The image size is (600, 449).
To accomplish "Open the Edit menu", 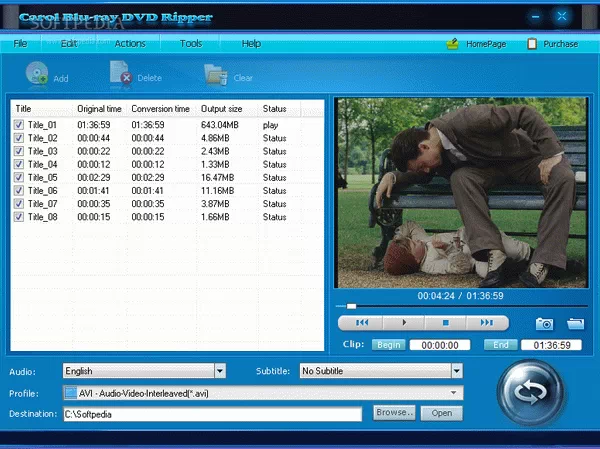I will pyautogui.click(x=69, y=44).
